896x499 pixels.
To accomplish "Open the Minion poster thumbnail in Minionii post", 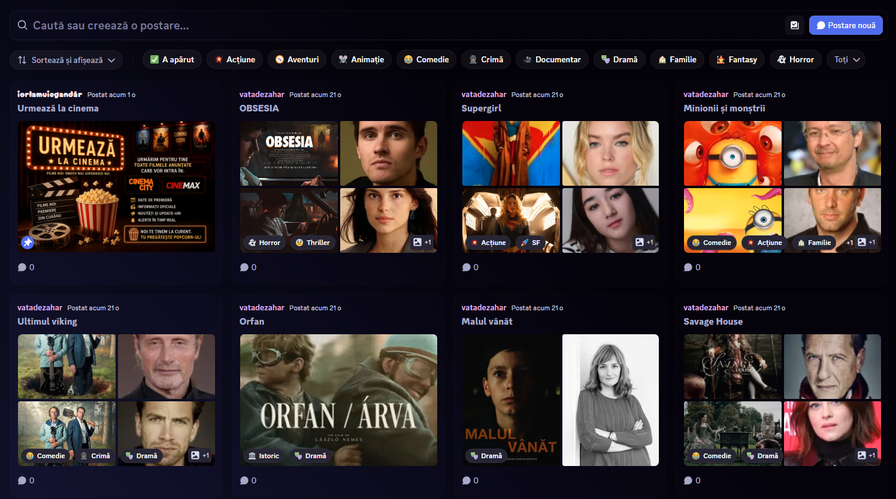I will (733, 153).
